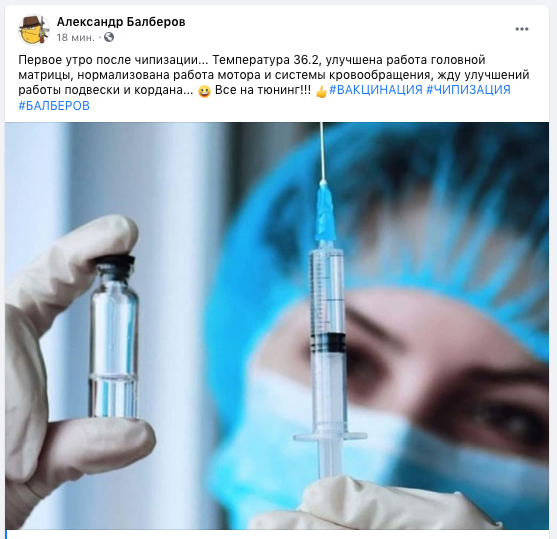Click the globe public-audience icon
557x539 pixels.
109,37
